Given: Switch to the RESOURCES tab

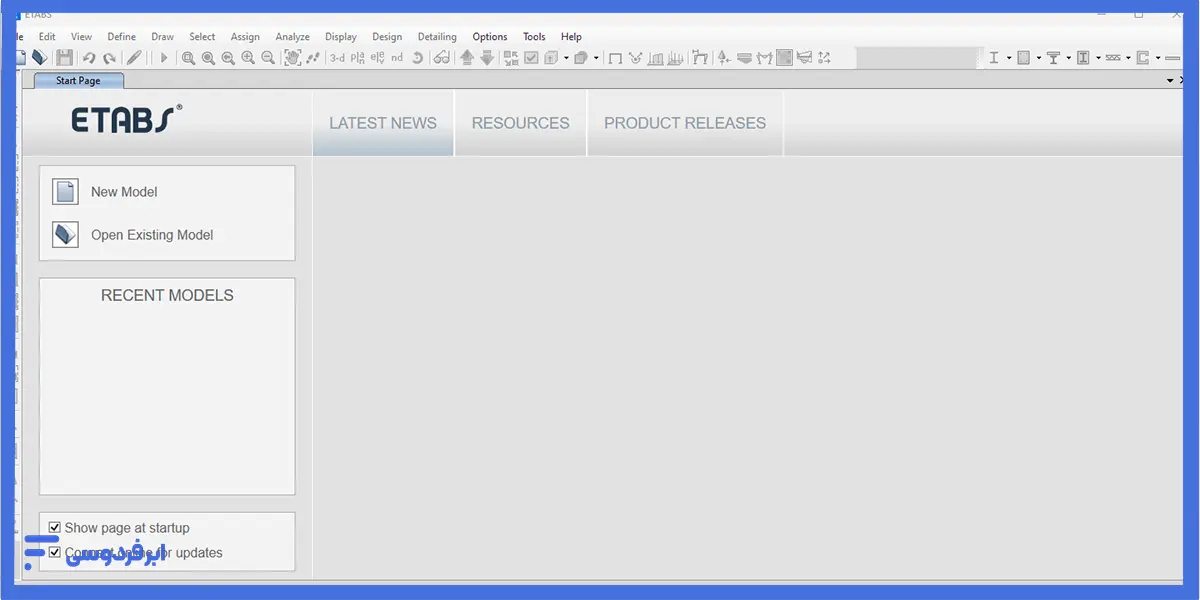Looking at the screenshot, I should tap(520, 123).
